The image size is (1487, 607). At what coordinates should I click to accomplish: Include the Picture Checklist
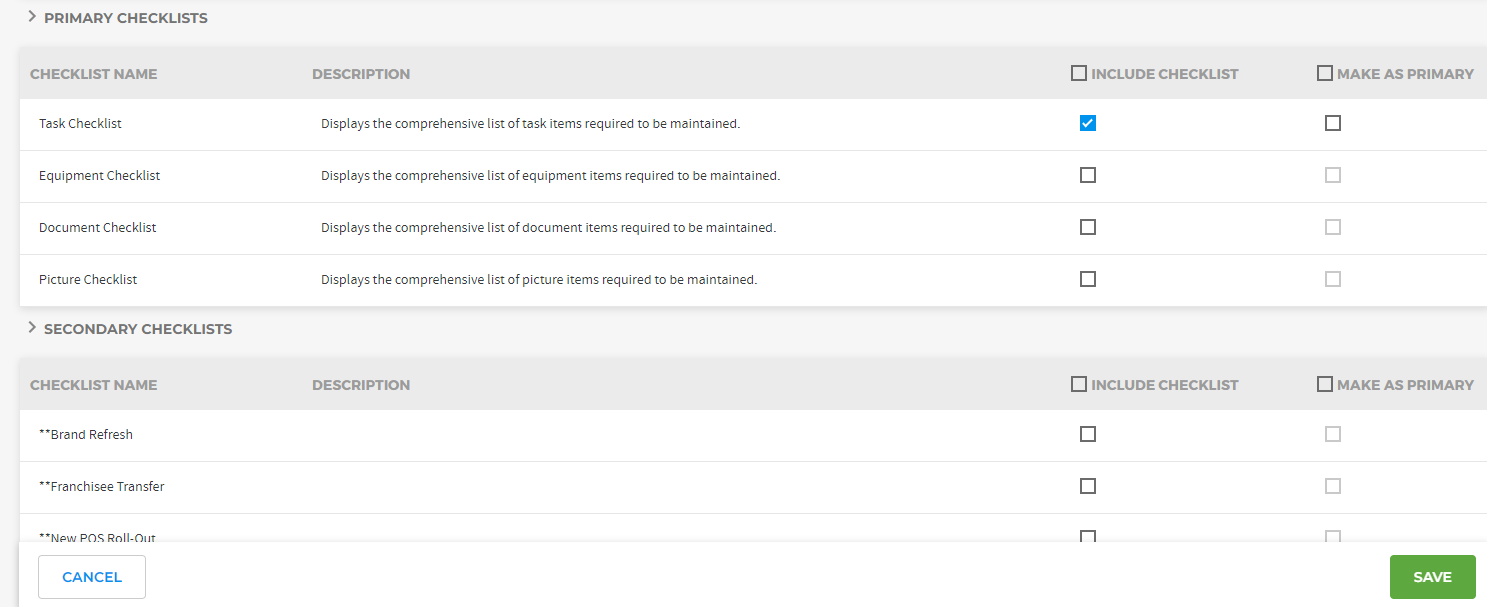[1088, 279]
